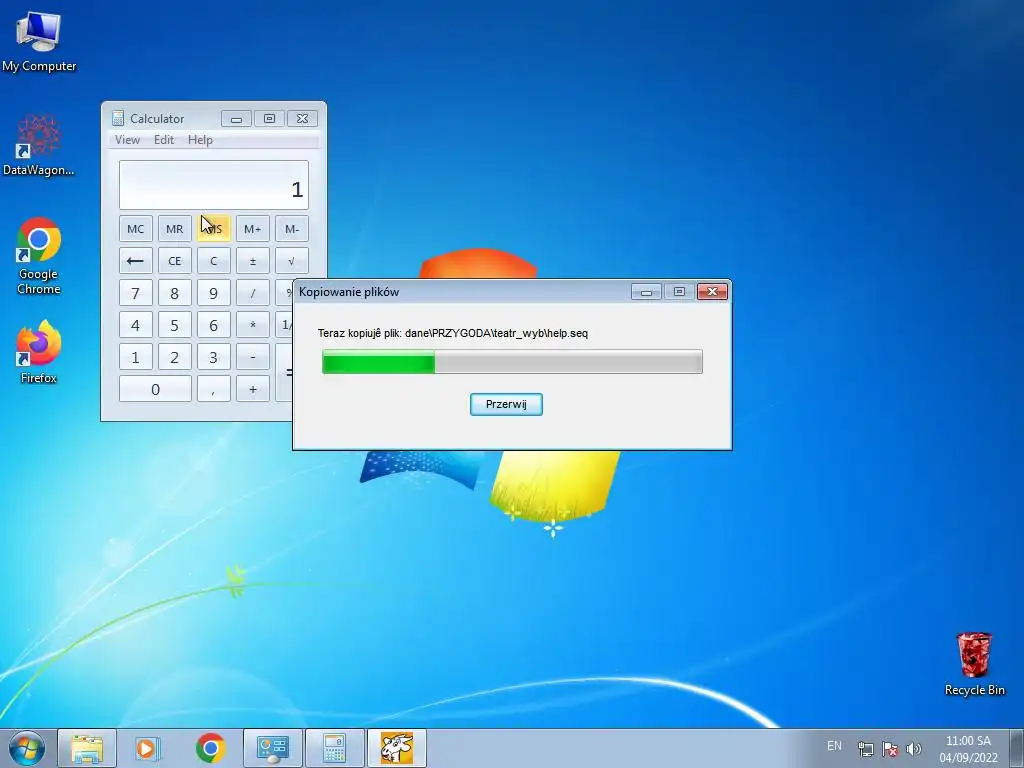Click the backspace arrow key in Calculator
1024x768 pixels.
tap(136, 261)
